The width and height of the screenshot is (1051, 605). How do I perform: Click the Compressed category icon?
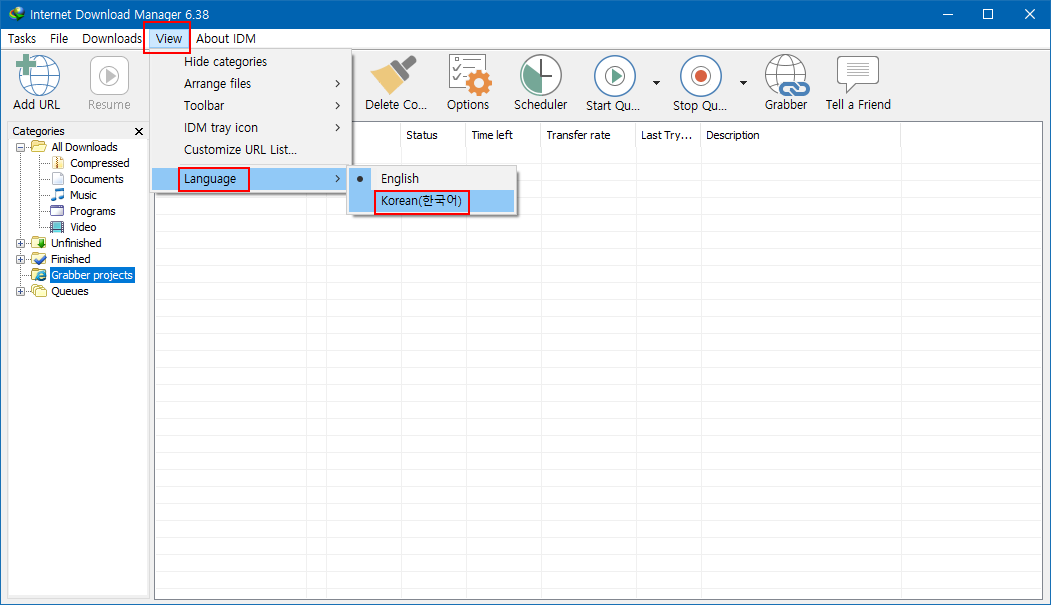[x=58, y=163]
